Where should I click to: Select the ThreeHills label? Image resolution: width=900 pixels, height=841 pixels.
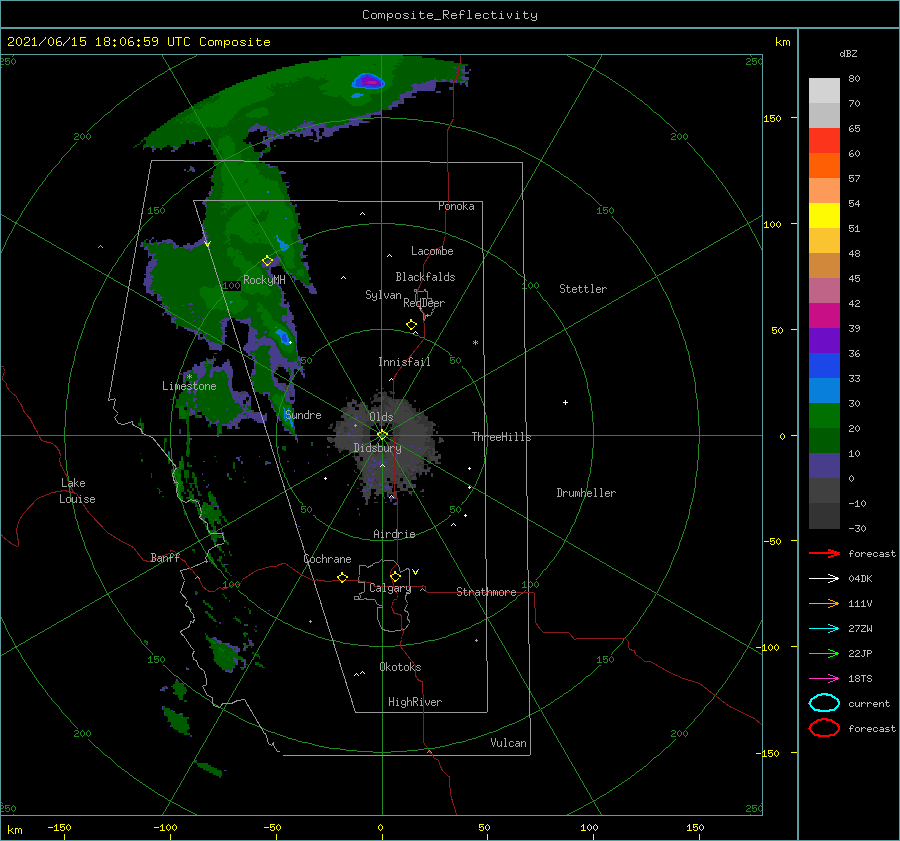point(501,437)
